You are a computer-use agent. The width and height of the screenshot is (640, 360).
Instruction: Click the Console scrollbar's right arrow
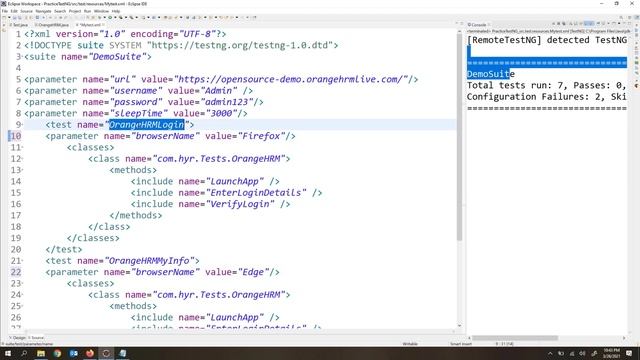click(x=624, y=338)
